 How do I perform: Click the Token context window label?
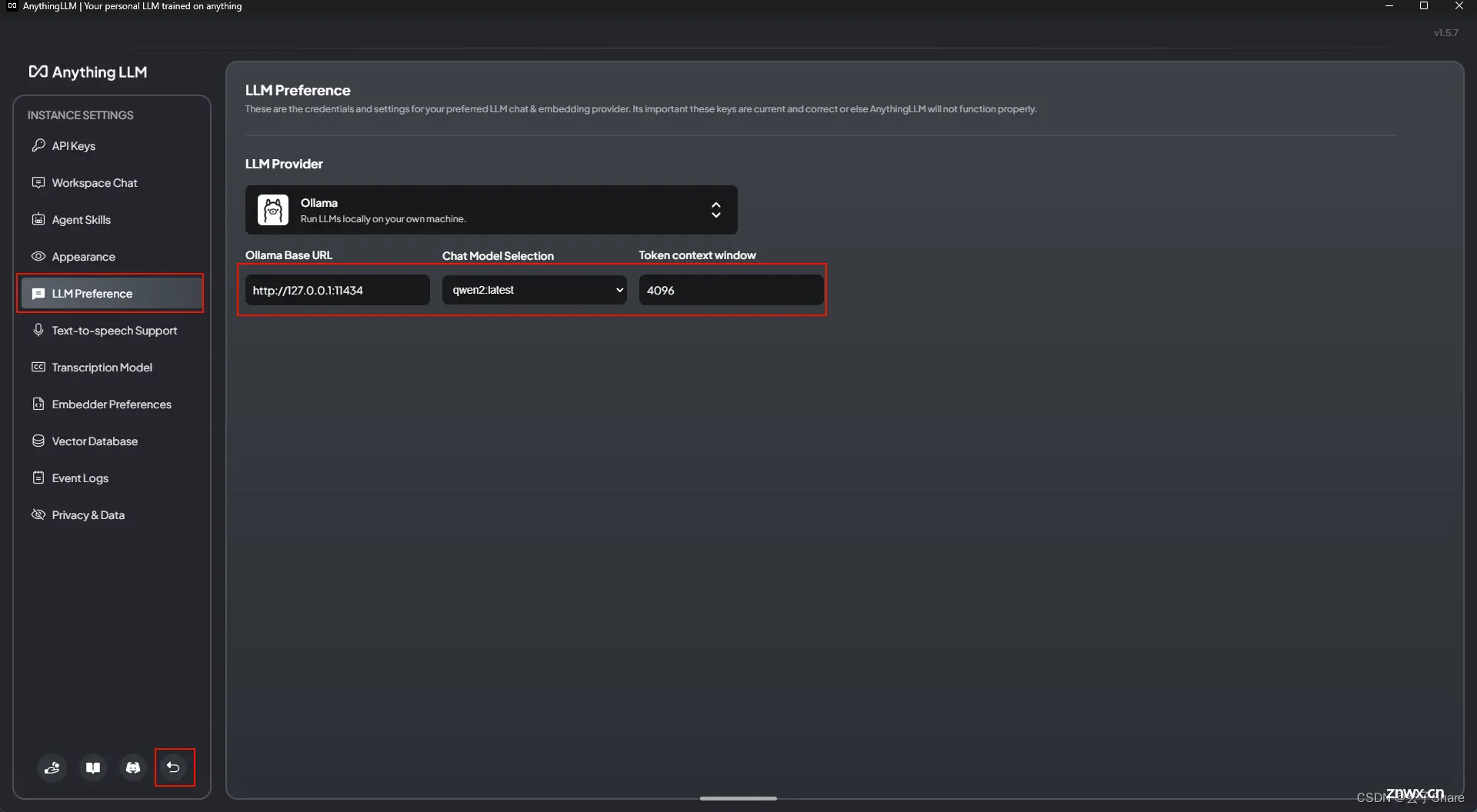(697, 255)
